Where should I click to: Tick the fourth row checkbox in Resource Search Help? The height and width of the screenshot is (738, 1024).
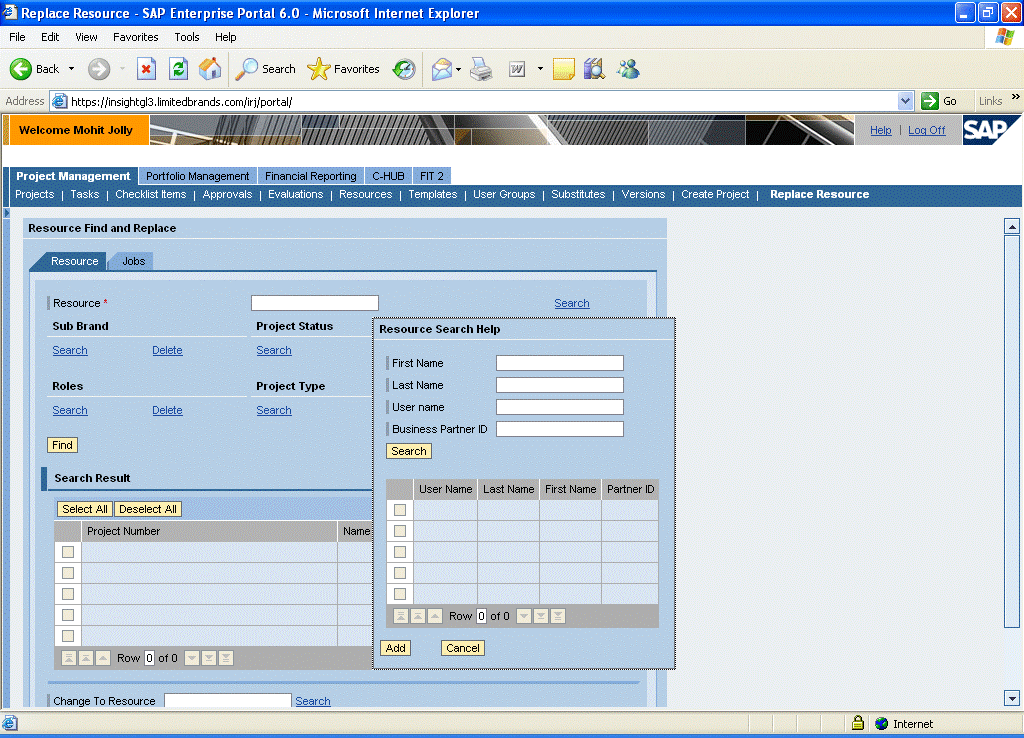[x=400, y=573]
